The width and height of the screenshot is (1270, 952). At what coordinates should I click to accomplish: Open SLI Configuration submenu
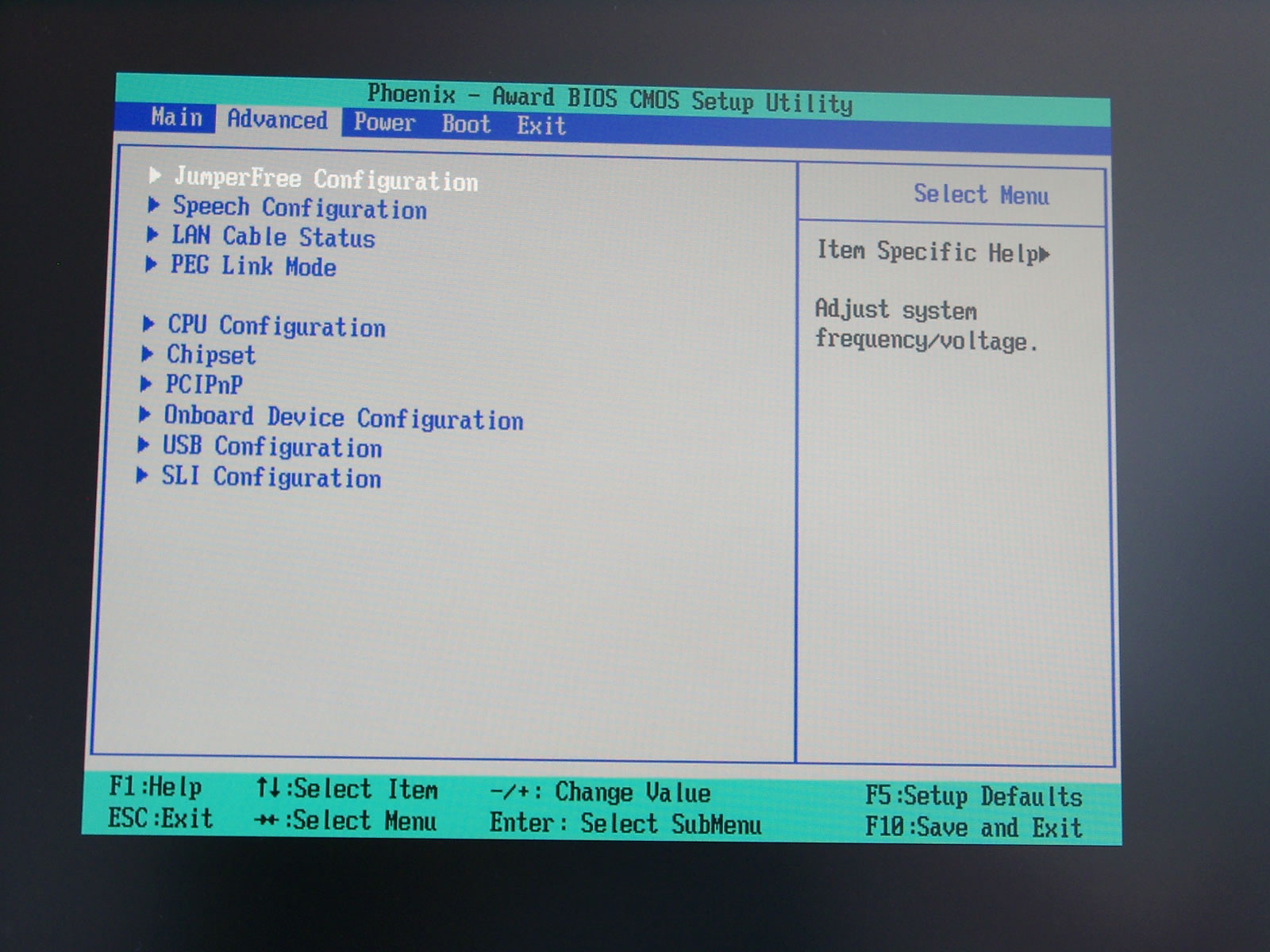tap(271, 477)
